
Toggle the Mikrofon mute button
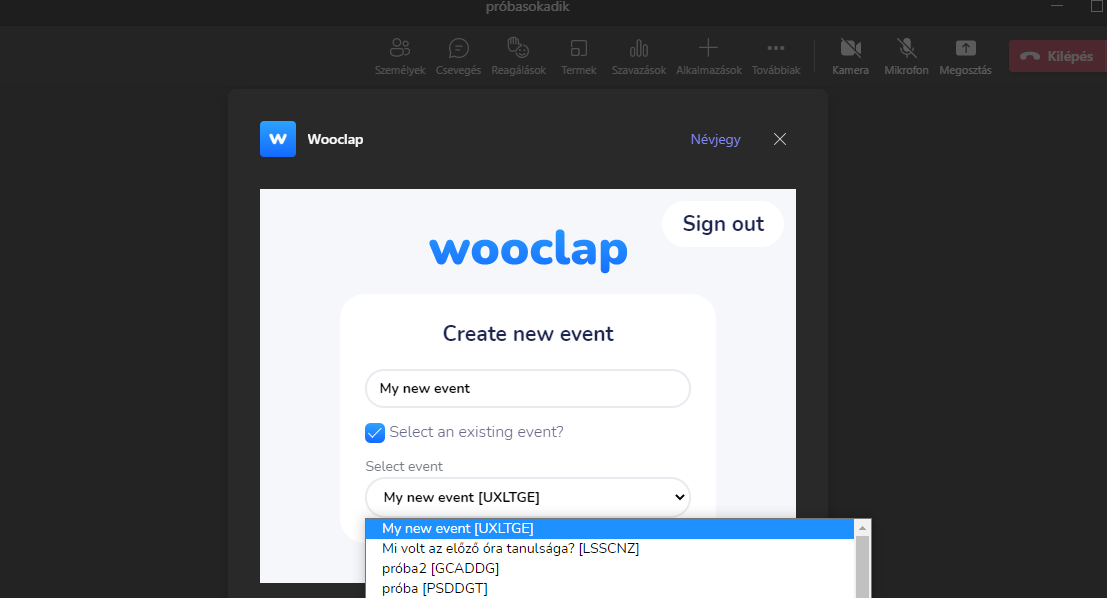pyautogui.click(x=906, y=56)
